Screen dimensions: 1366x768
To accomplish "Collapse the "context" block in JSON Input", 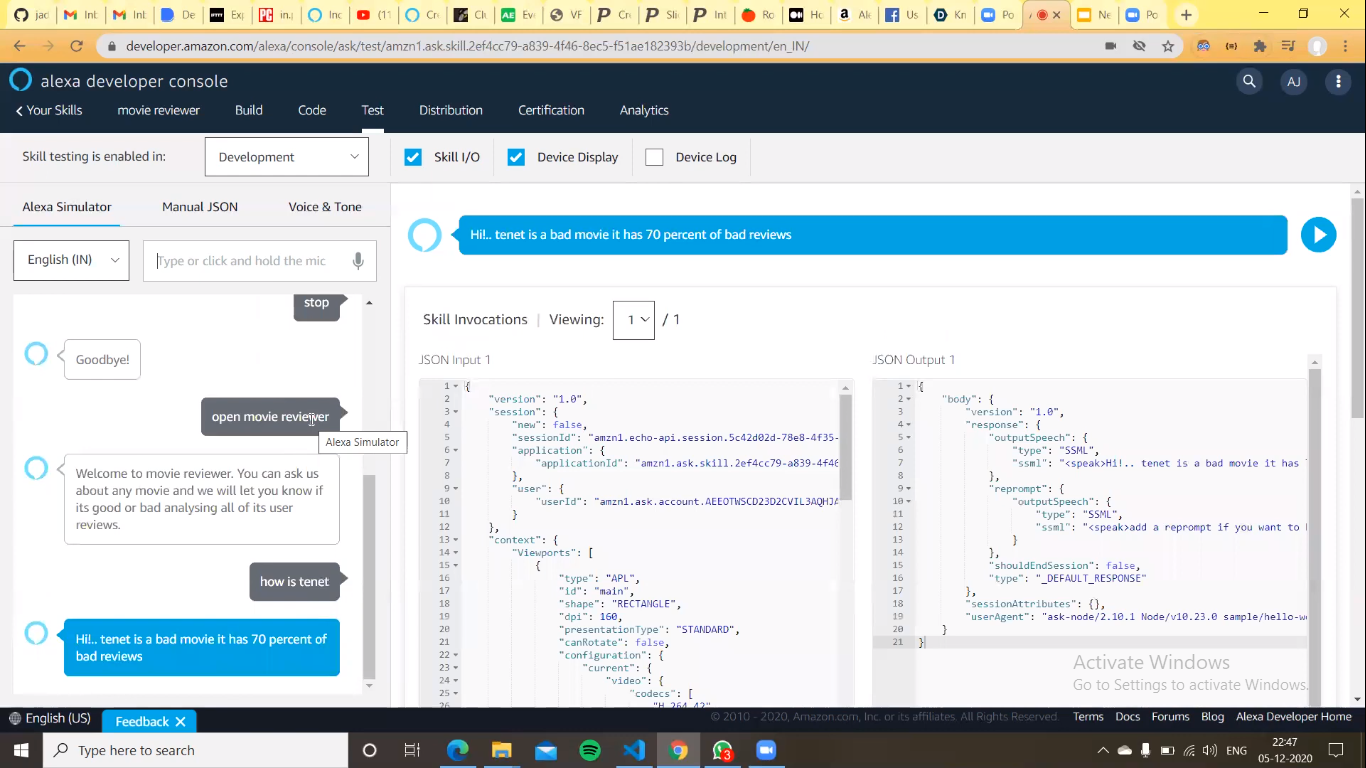I will click(x=456, y=540).
